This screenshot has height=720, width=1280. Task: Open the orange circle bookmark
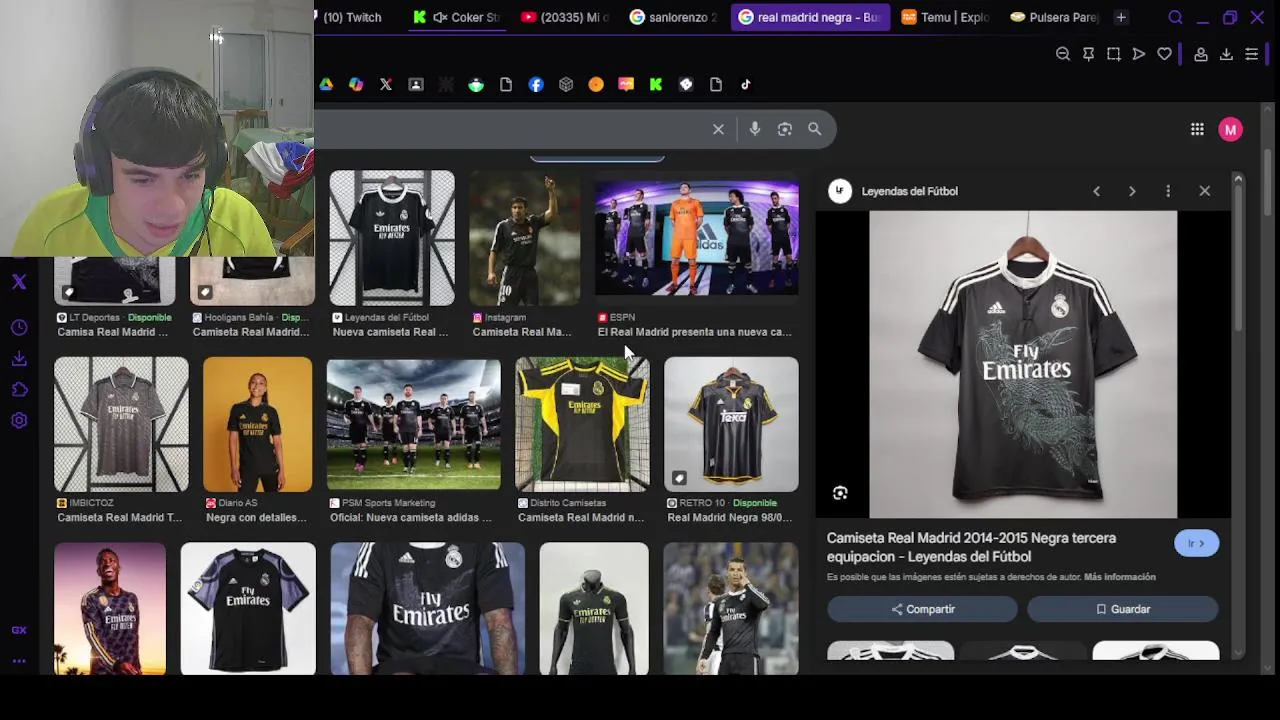pyautogui.click(x=596, y=85)
